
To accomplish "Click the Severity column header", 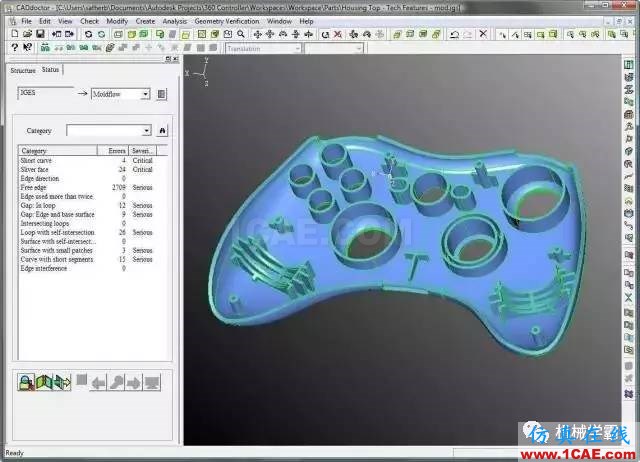I will coord(142,151).
